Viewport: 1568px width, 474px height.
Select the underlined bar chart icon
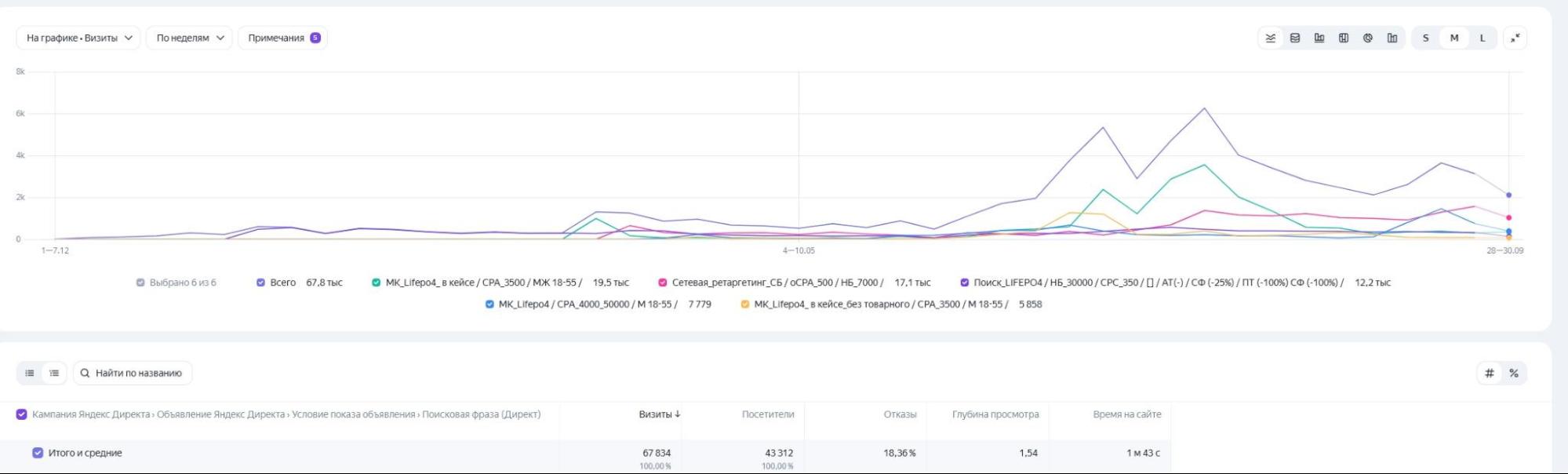pos(1319,38)
